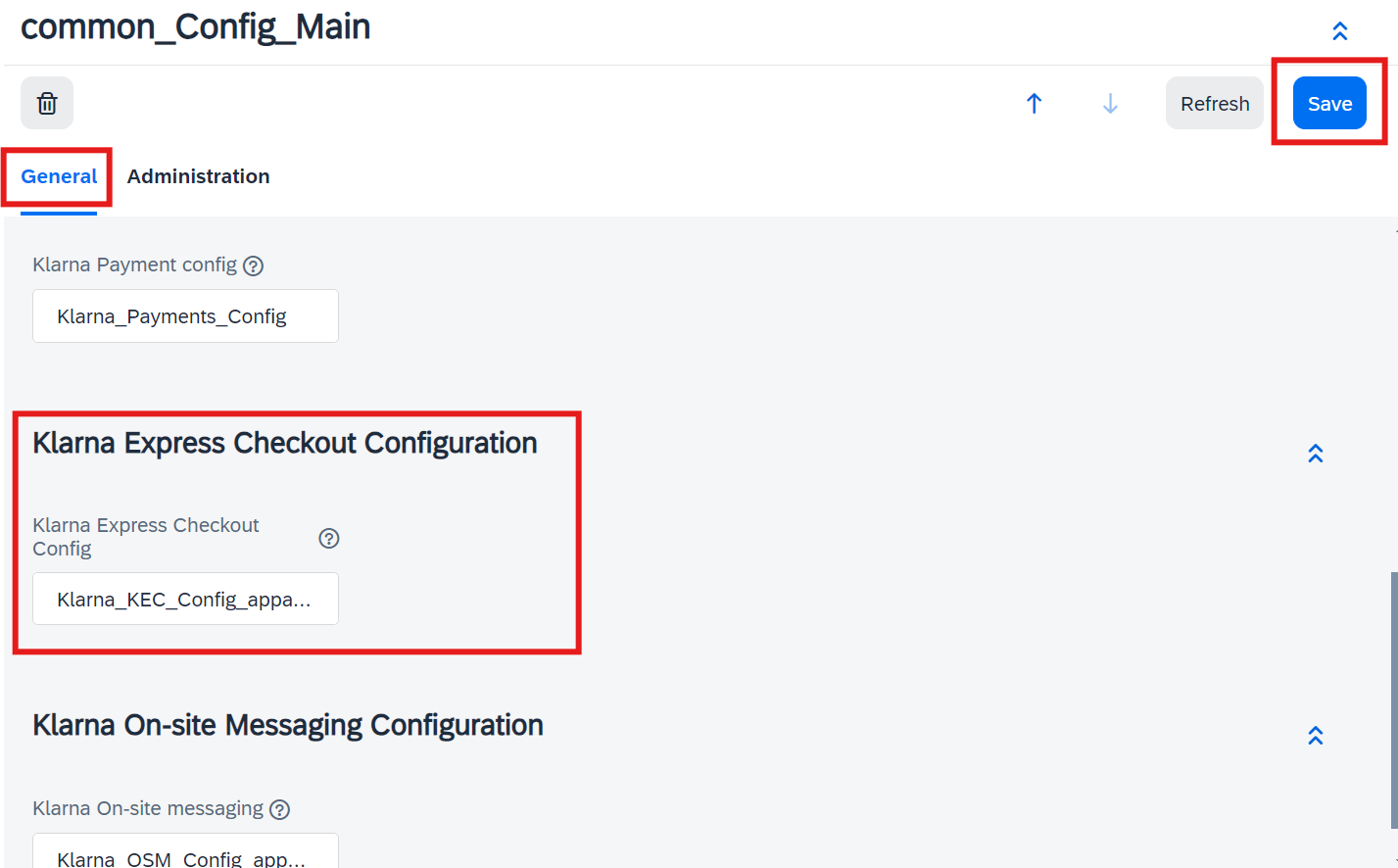1398x868 pixels.
Task: Switch to the Administration tab
Action: pyautogui.click(x=198, y=176)
